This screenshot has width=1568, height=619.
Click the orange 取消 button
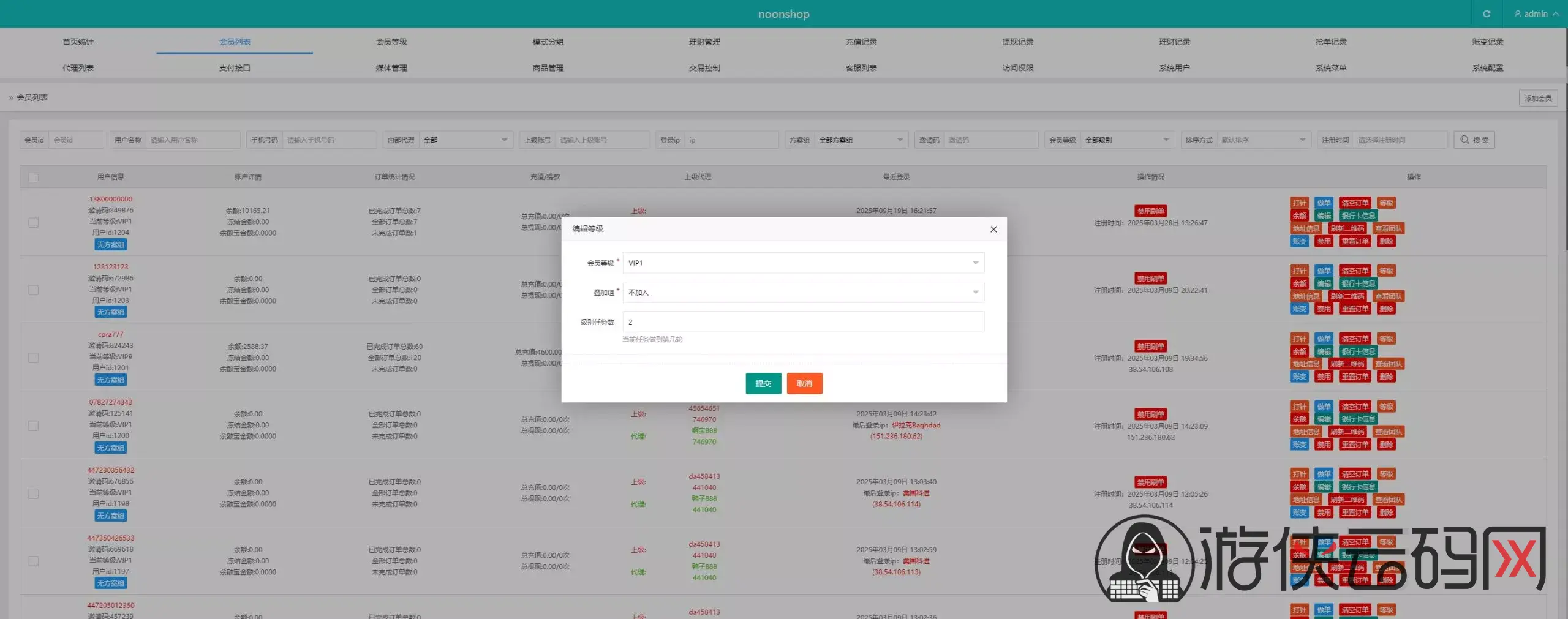click(804, 383)
